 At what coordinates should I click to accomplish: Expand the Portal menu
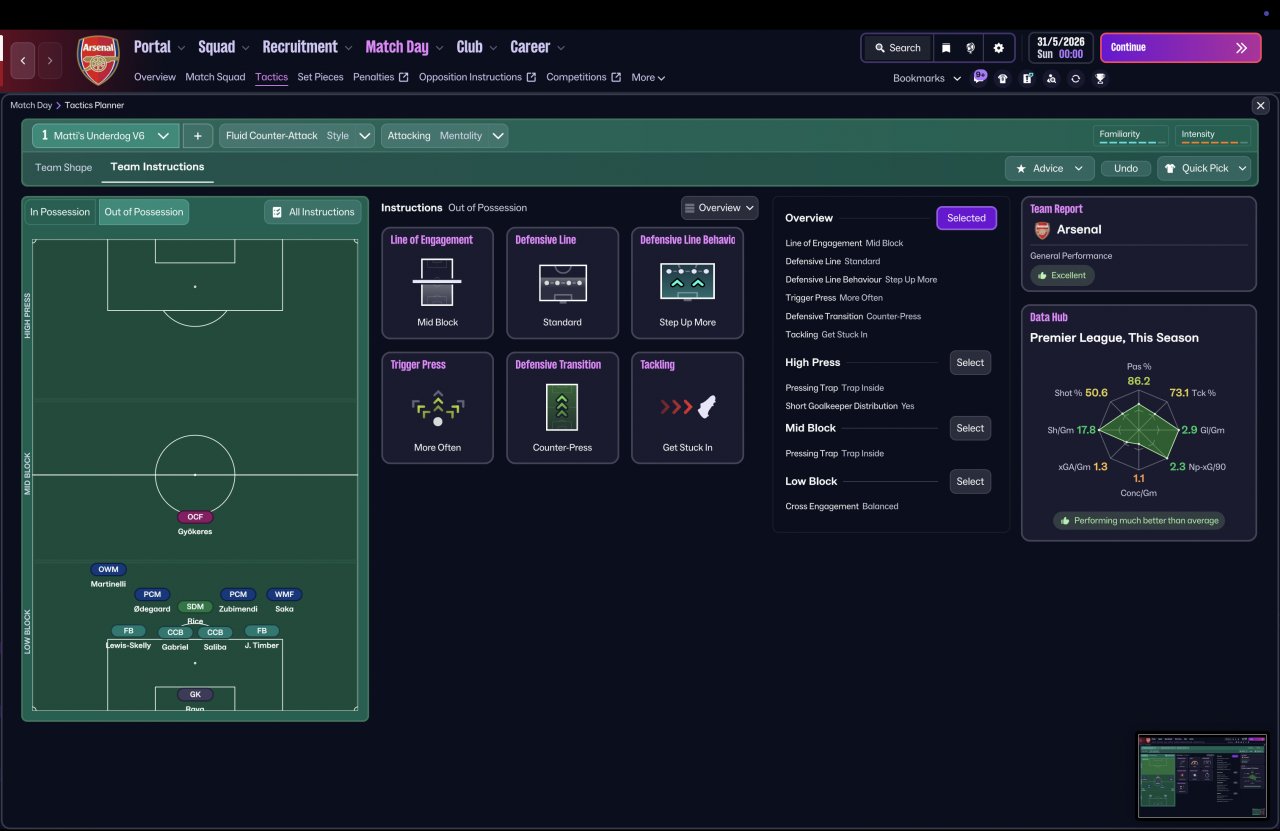(159, 47)
